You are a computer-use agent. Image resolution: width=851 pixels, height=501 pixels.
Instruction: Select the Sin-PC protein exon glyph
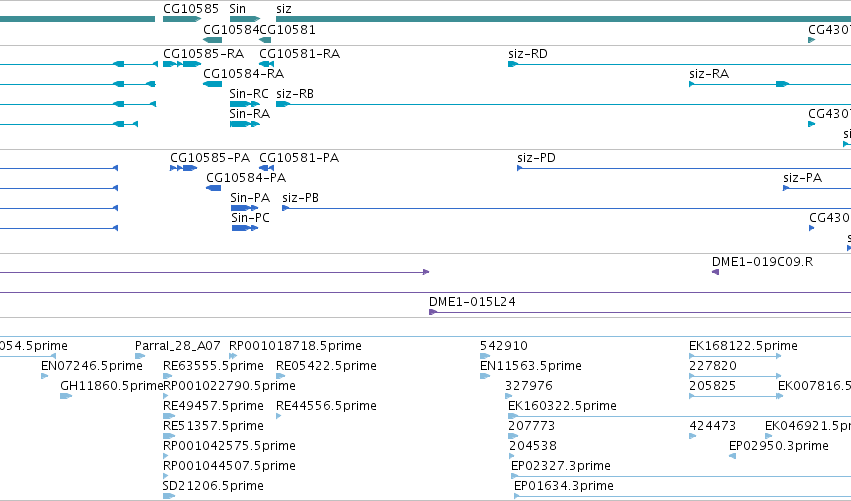pos(244,228)
